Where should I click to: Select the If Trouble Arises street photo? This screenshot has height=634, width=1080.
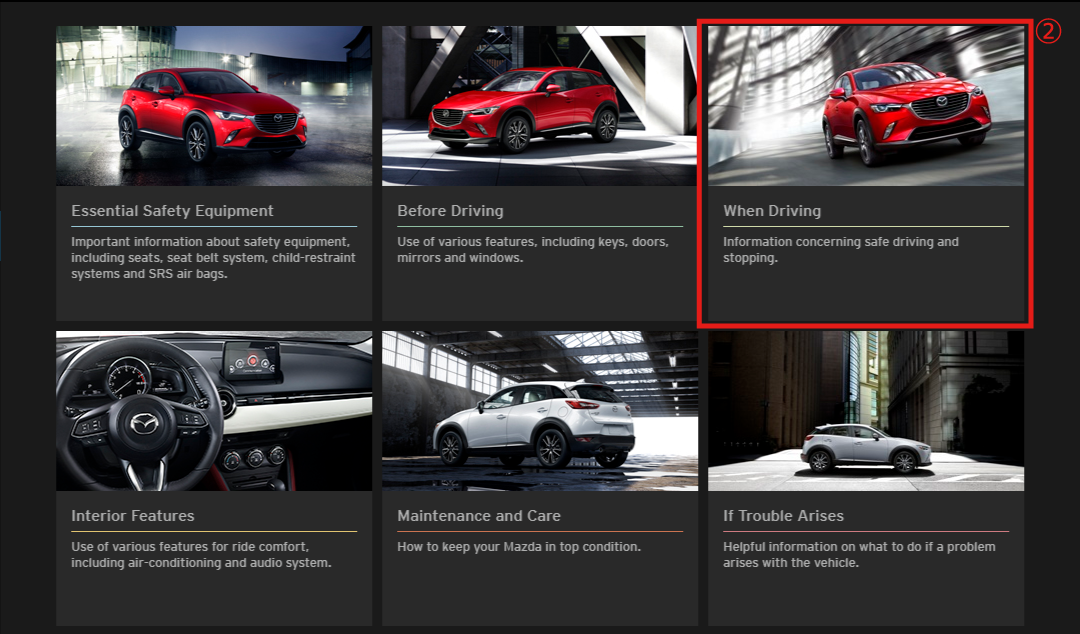point(865,411)
